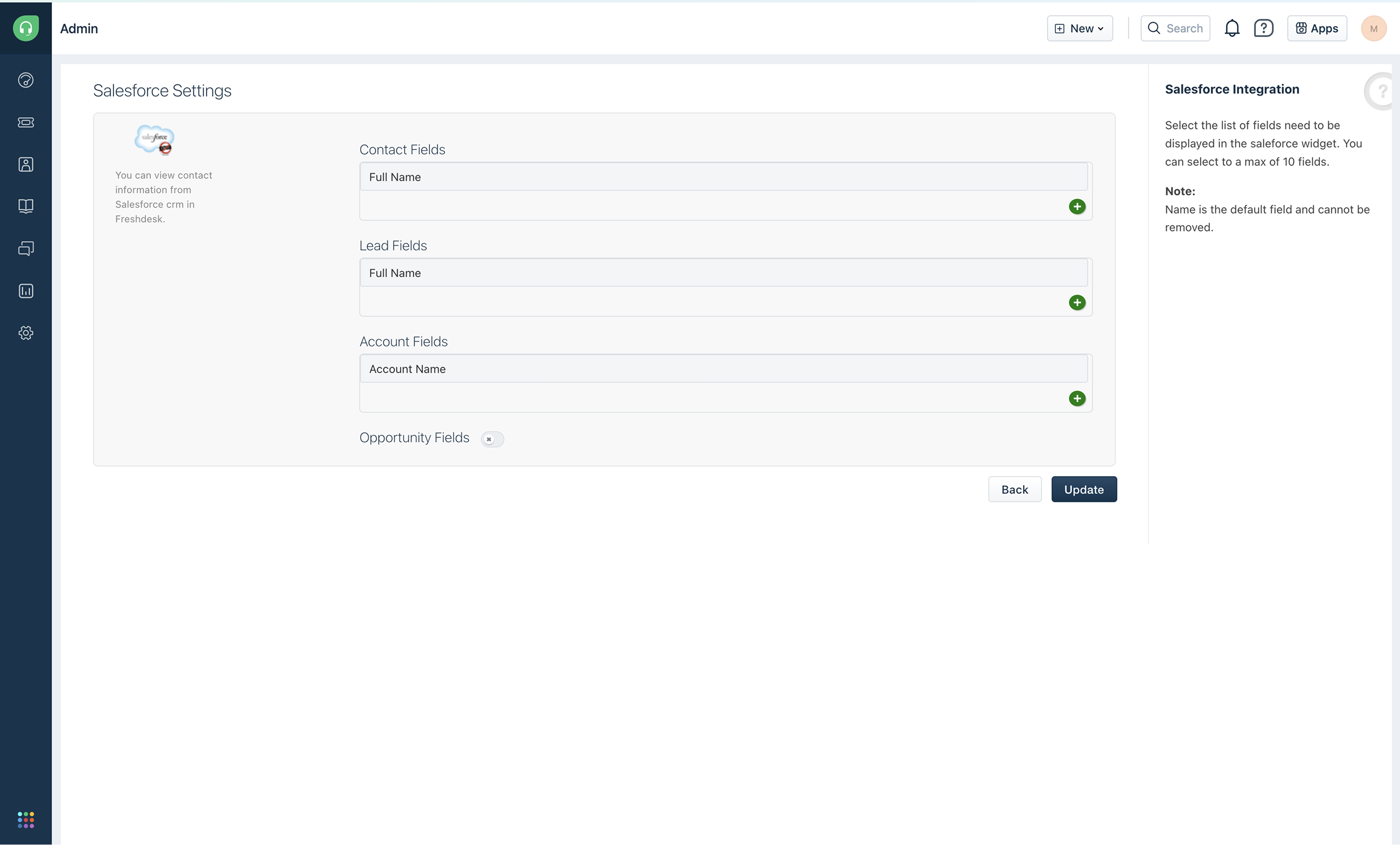The height and width of the screenshot is (845, 1400).
Task: Click the Back button
Action: 1014,490
